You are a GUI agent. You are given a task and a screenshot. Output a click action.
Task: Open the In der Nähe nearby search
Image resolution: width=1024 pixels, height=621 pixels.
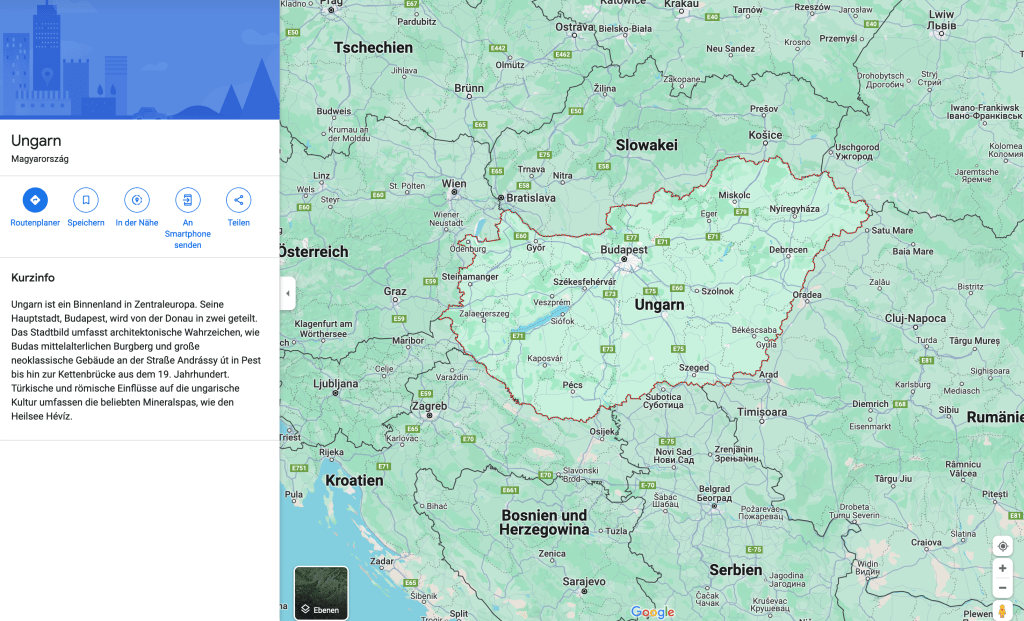pos(137,200)
